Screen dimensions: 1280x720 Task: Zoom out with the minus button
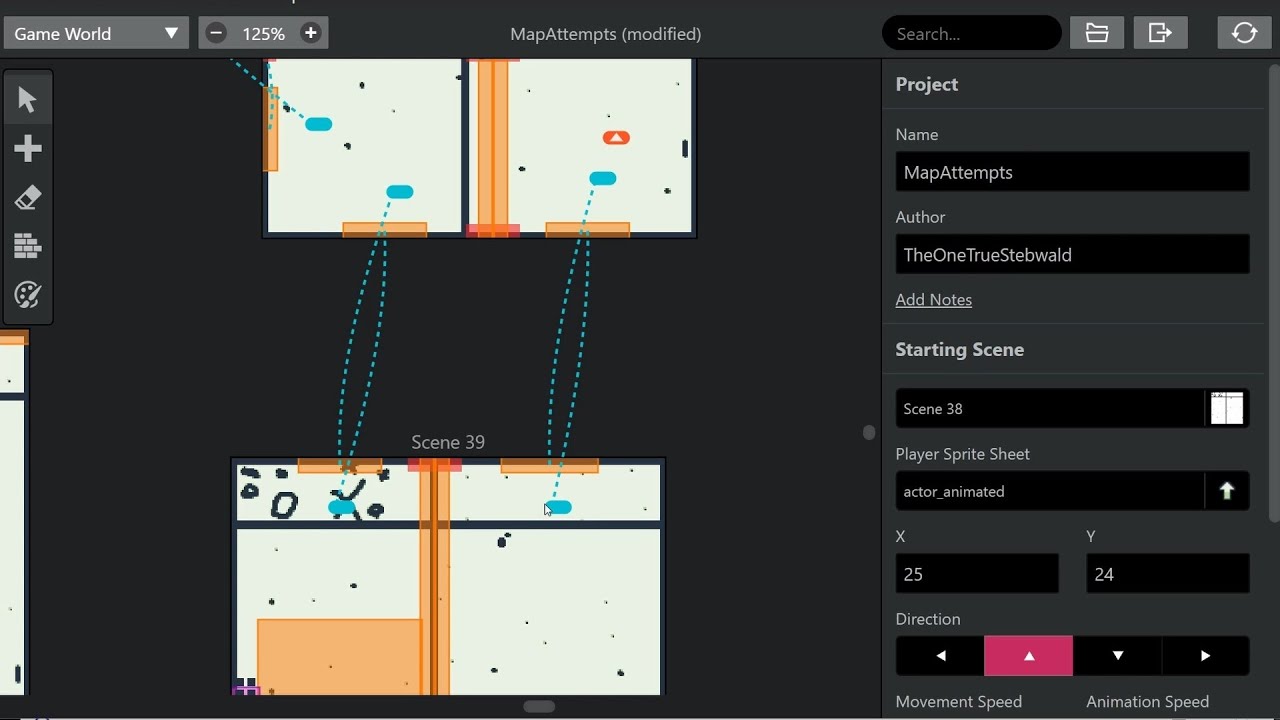tap(216, 33)
